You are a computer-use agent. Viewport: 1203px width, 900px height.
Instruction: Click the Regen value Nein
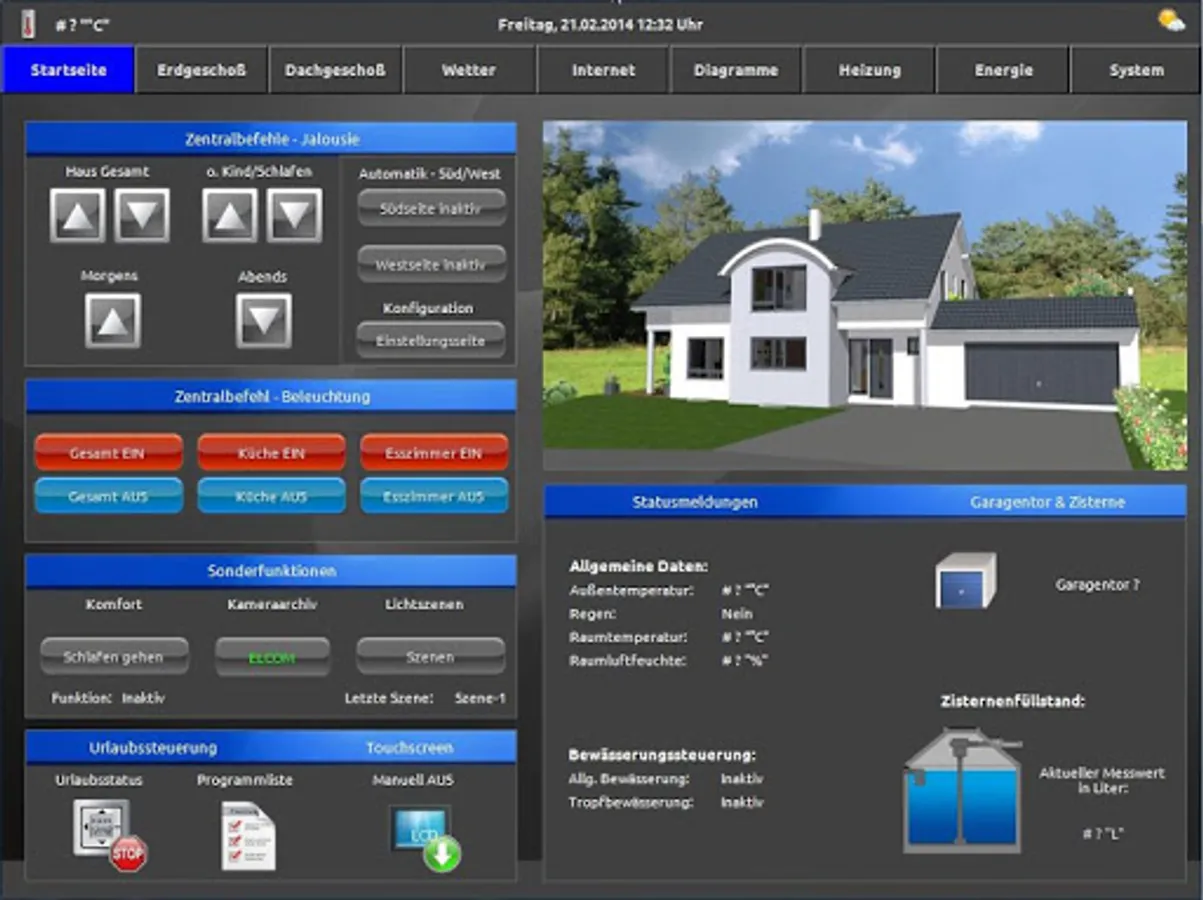[737, 614]
